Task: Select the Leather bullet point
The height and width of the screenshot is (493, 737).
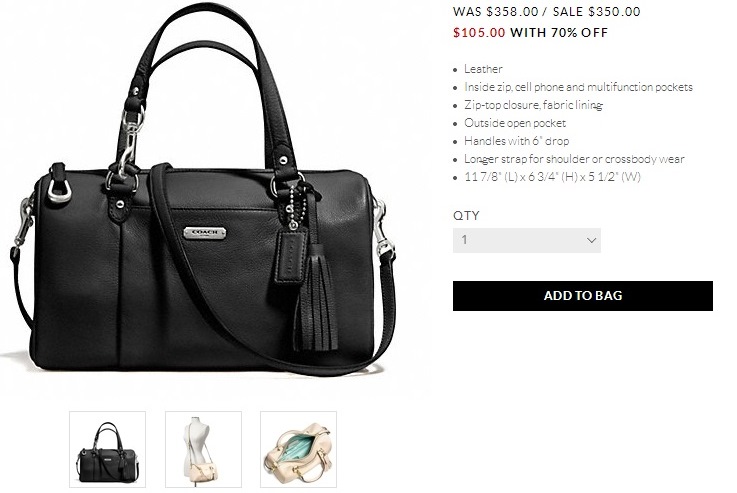Action: coord(483,69)
